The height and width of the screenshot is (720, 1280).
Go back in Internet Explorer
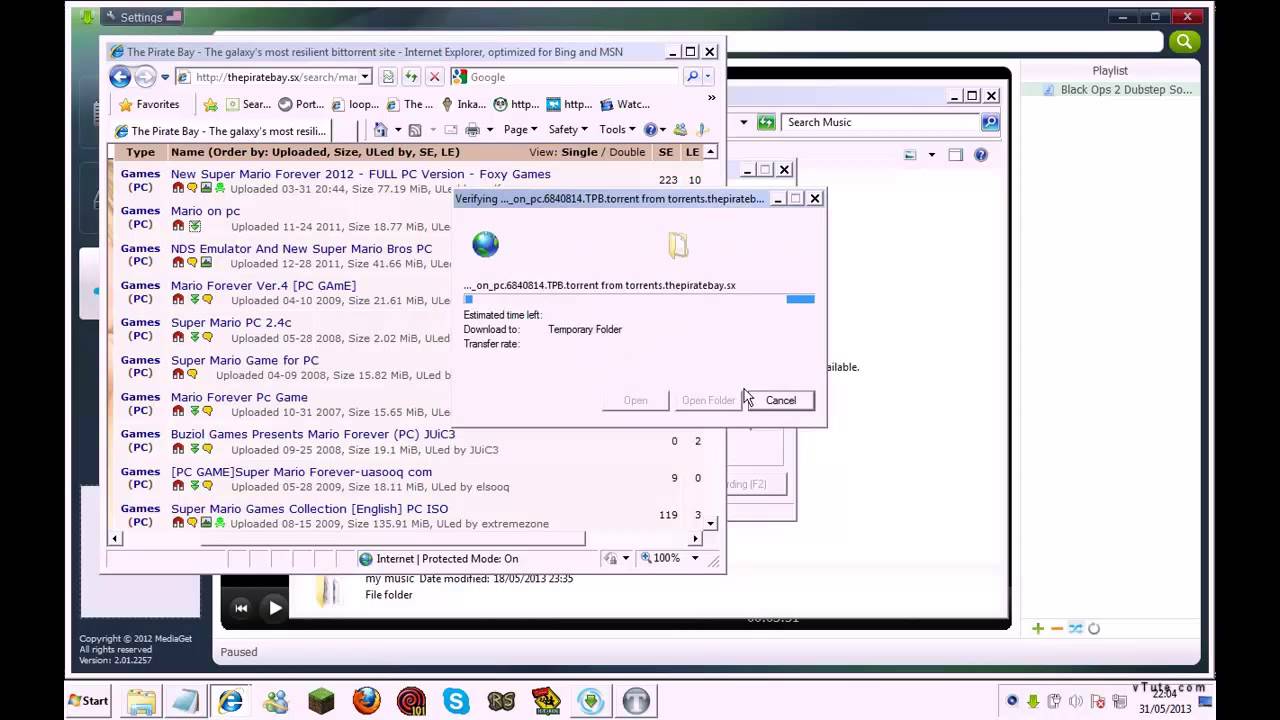pos(120,77)
